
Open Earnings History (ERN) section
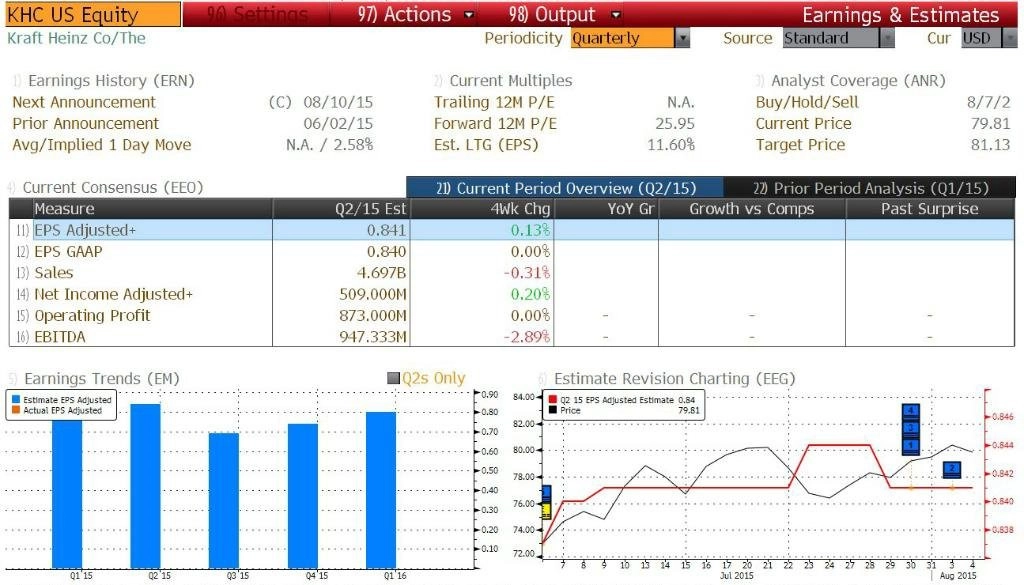pyautogui.click(x=111, y=81)
